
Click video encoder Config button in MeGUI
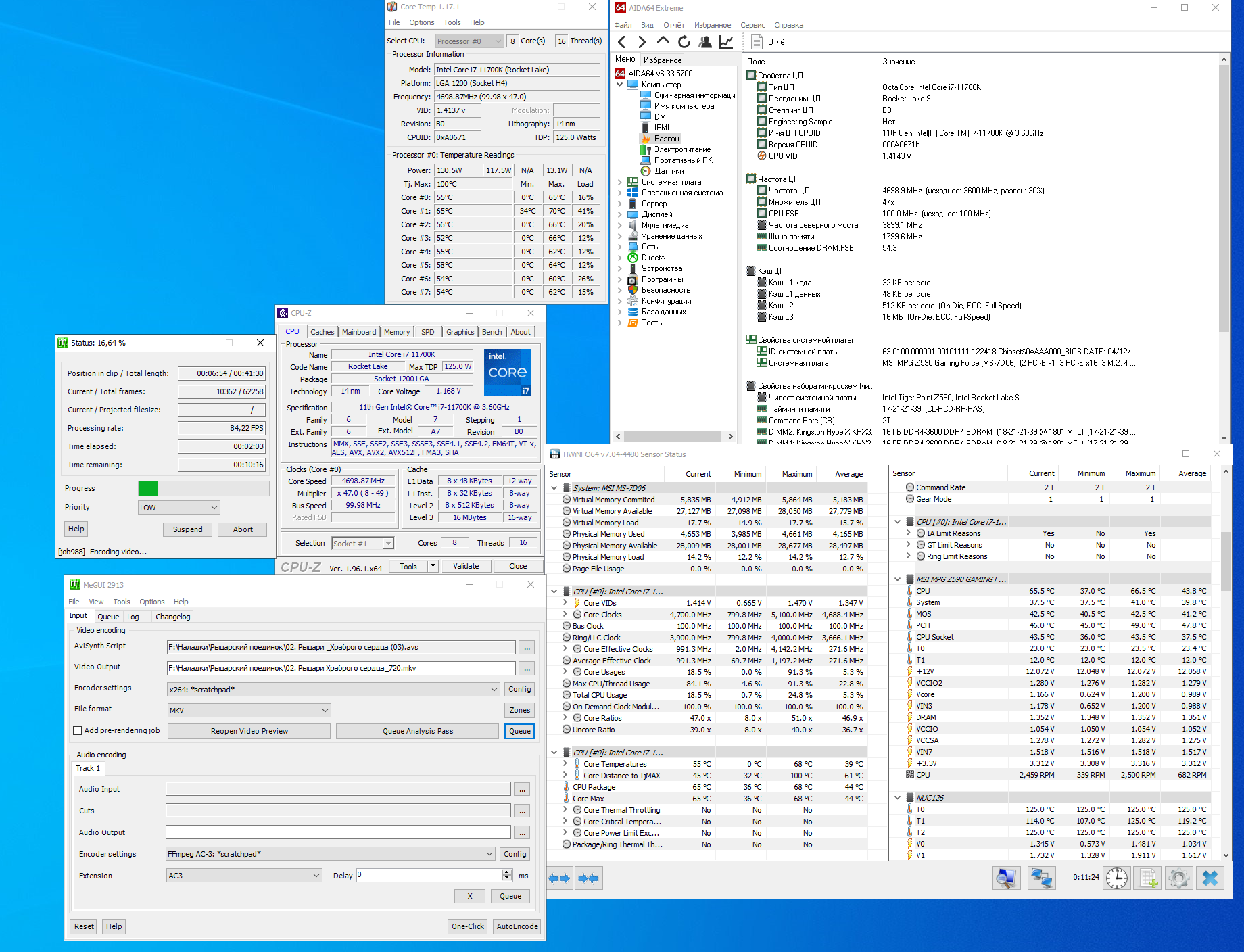[519, 689]
